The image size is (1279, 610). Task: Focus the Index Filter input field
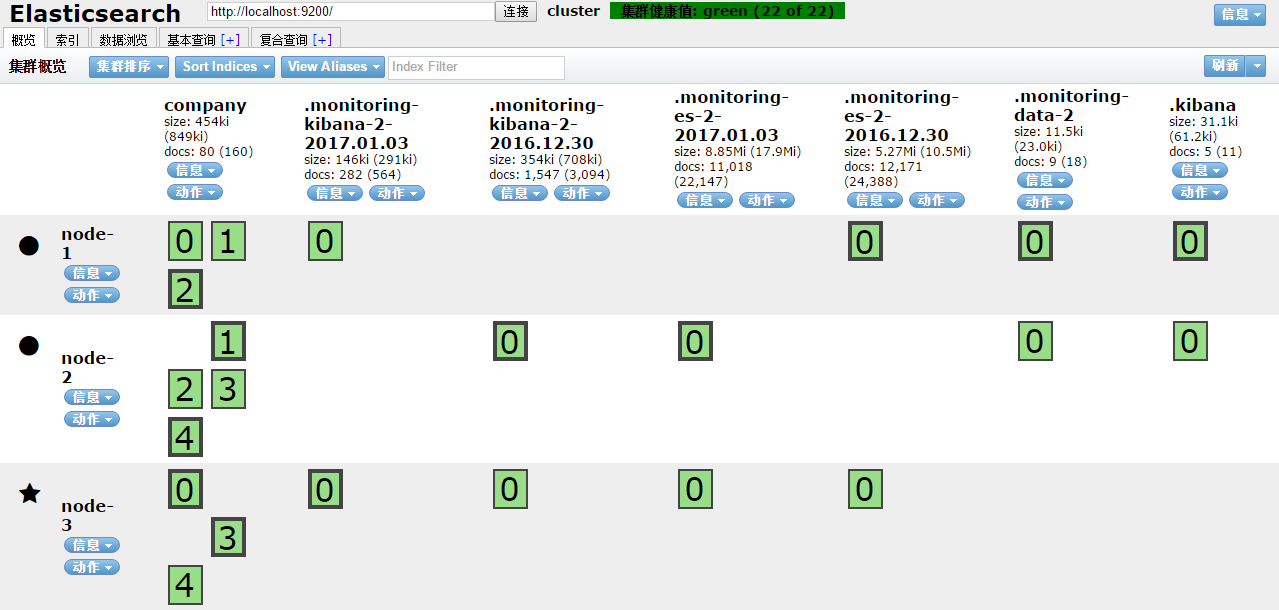tap(476, 67)
